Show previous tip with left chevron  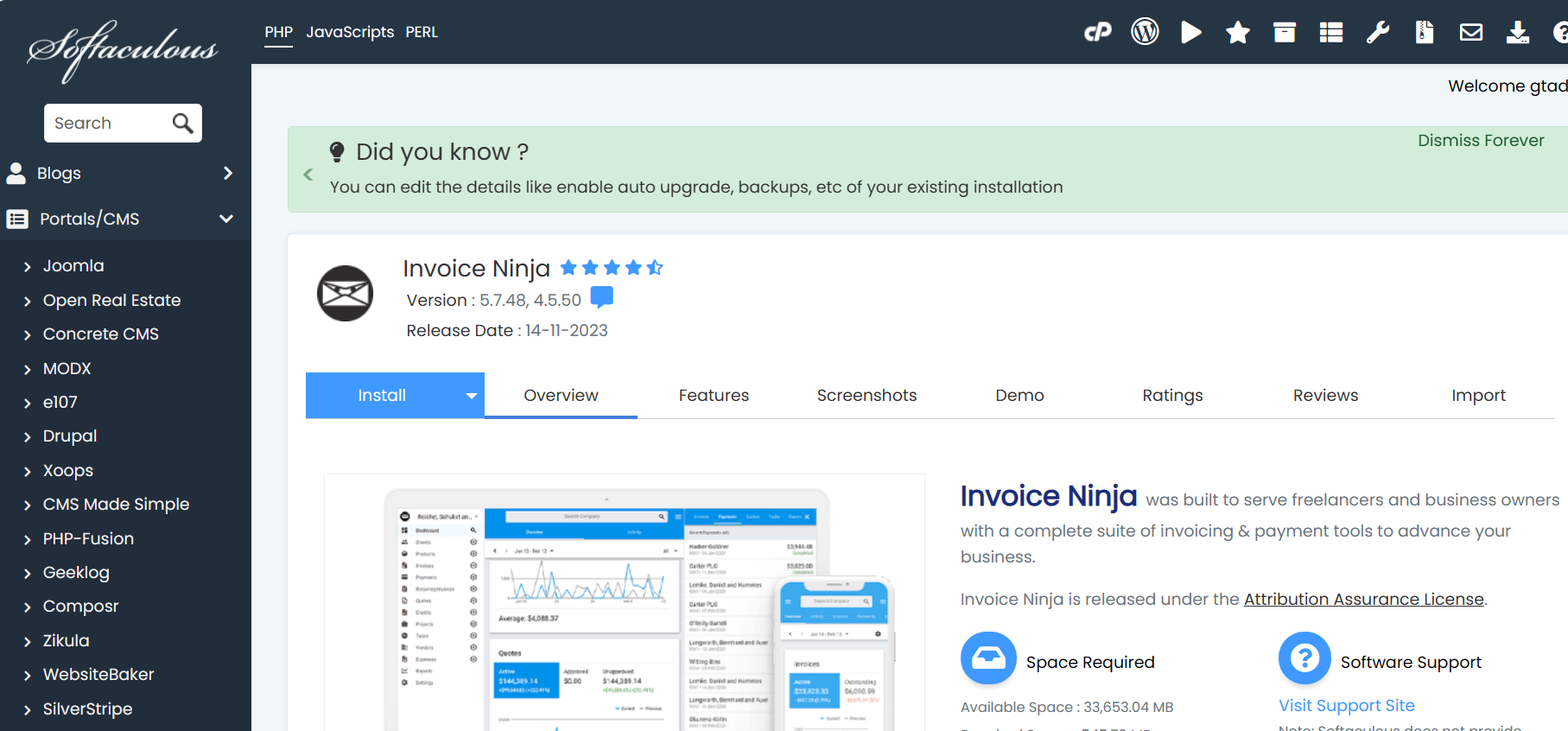308,175
